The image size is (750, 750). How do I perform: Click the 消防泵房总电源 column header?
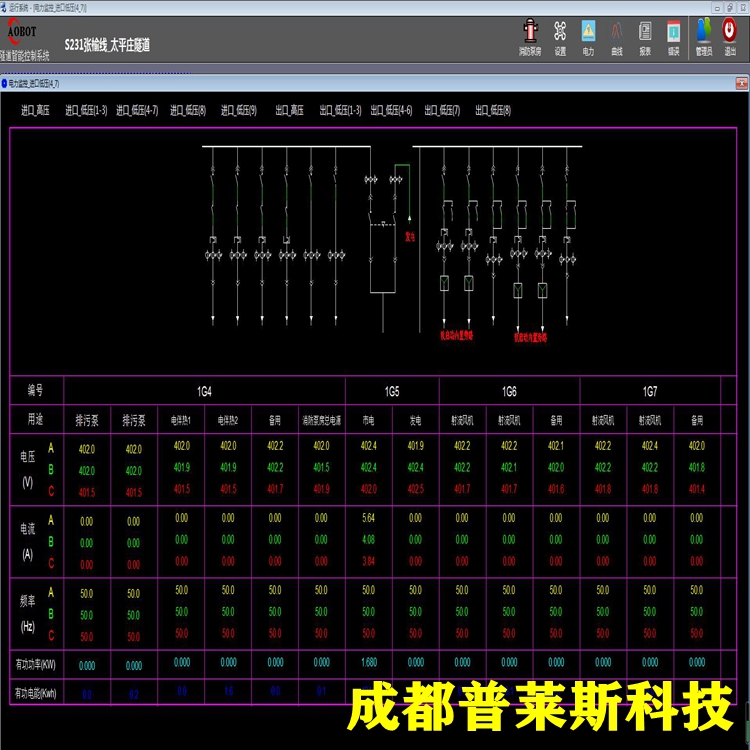[x=321, y=420]
